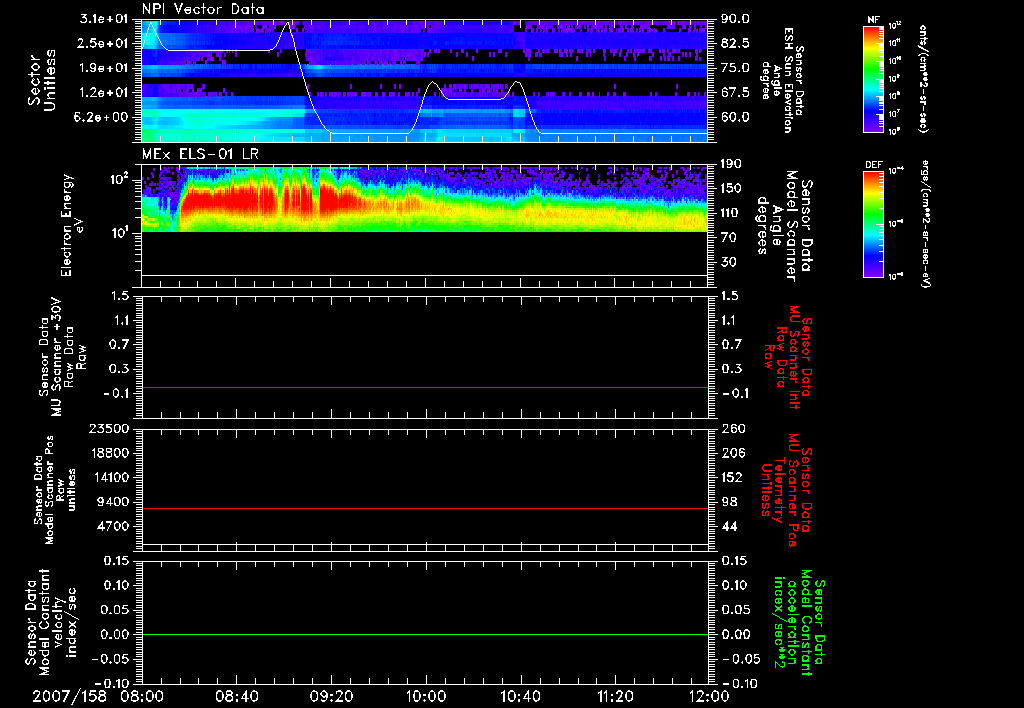
Task: Click the "67.5" elevation angle tick
Action: [x=735, y=93]
